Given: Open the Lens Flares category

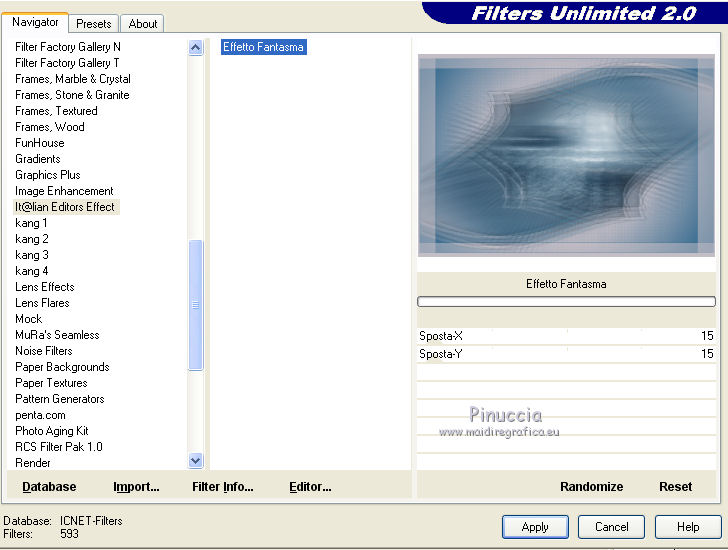Looking at the screenshot, I should tap(42, 303).
